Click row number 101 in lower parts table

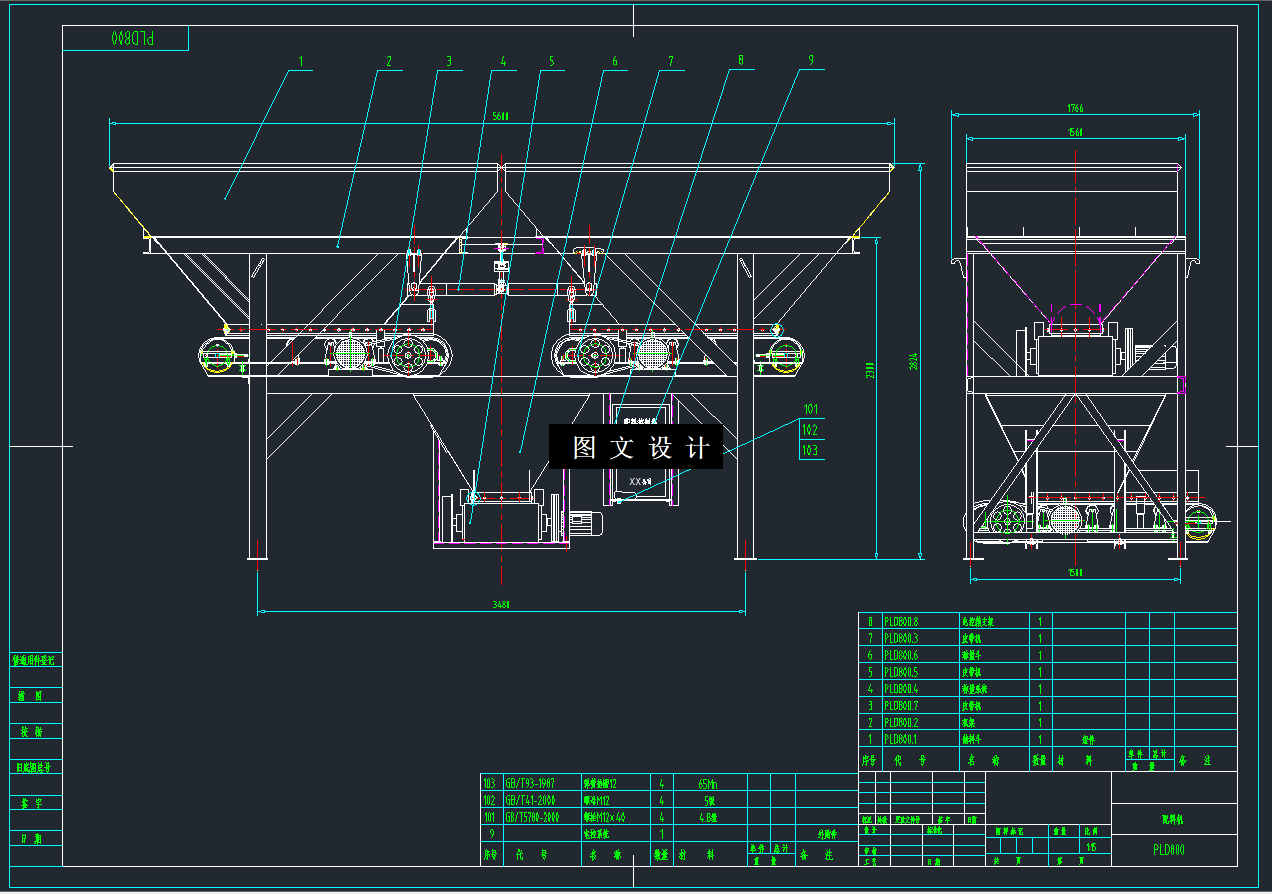[489, 817]
